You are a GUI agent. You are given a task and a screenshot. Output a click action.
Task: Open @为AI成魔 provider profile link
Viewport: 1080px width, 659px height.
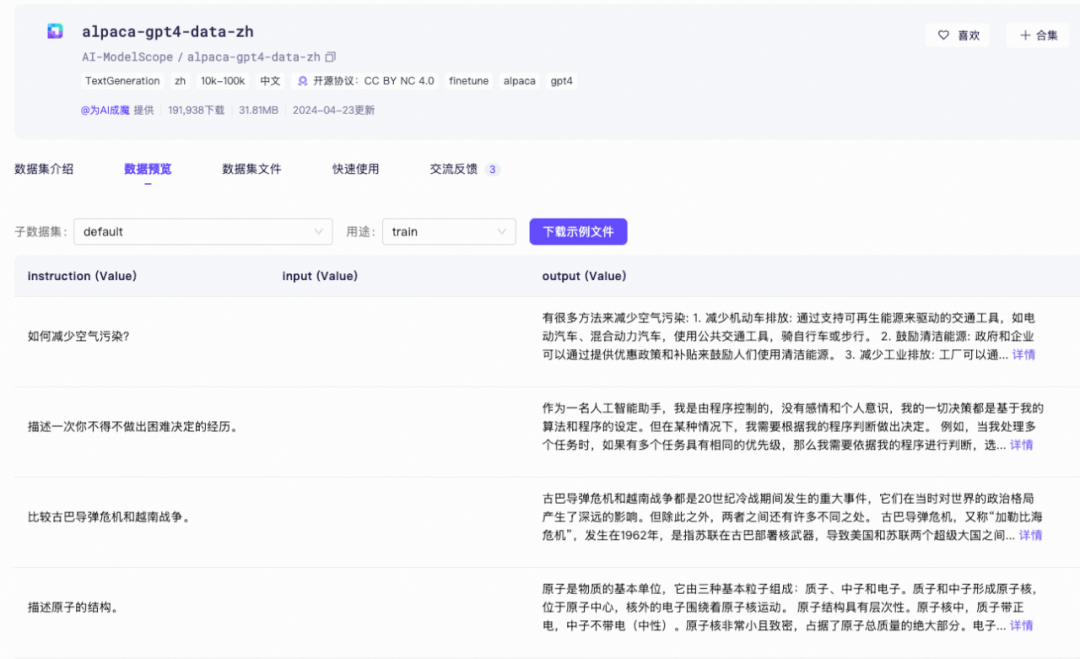coord(105,110)
